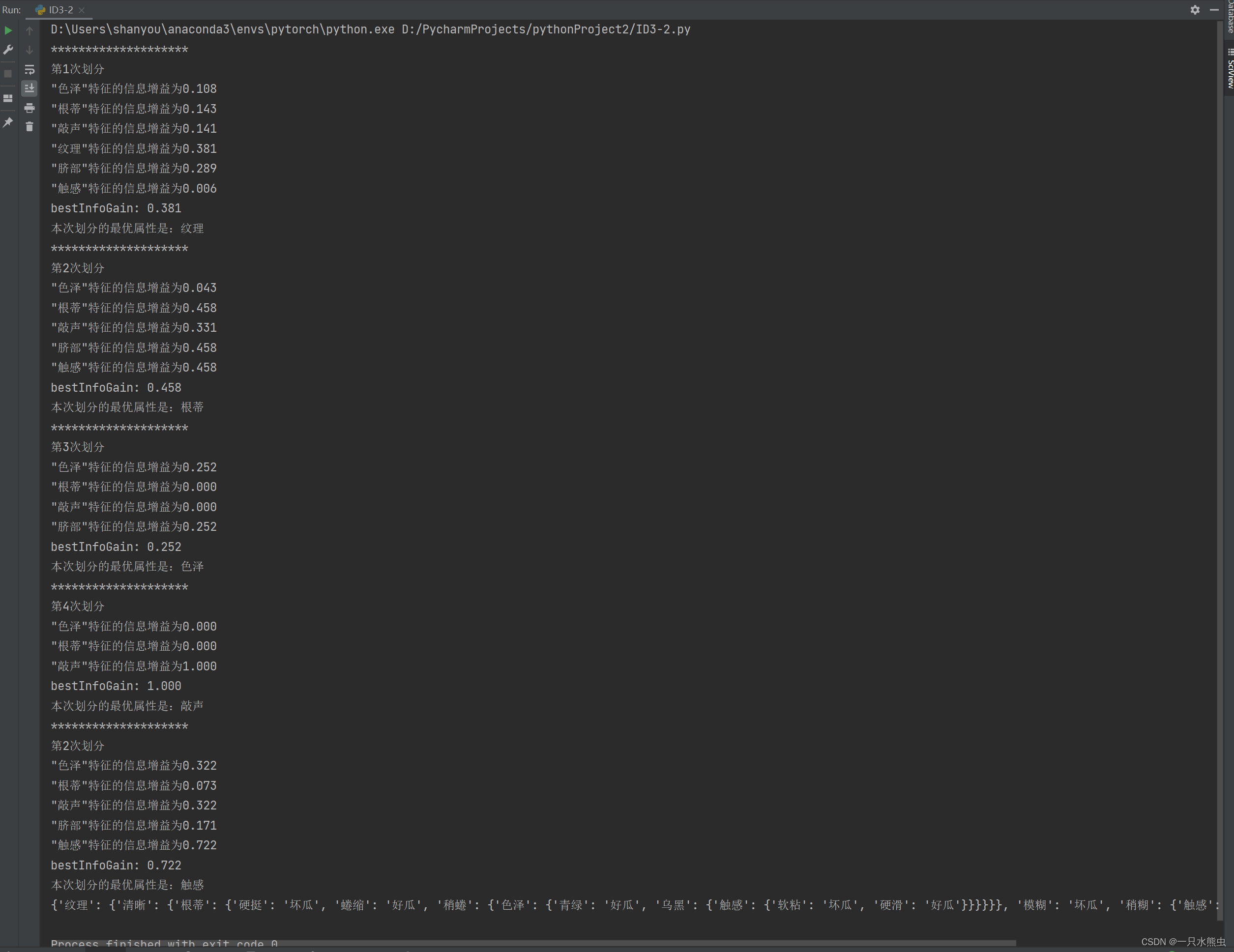The width and height of the screenshot is (1234, 952).
Task: Rerun the ID3-2 script
Action: (x=8, y=30)
